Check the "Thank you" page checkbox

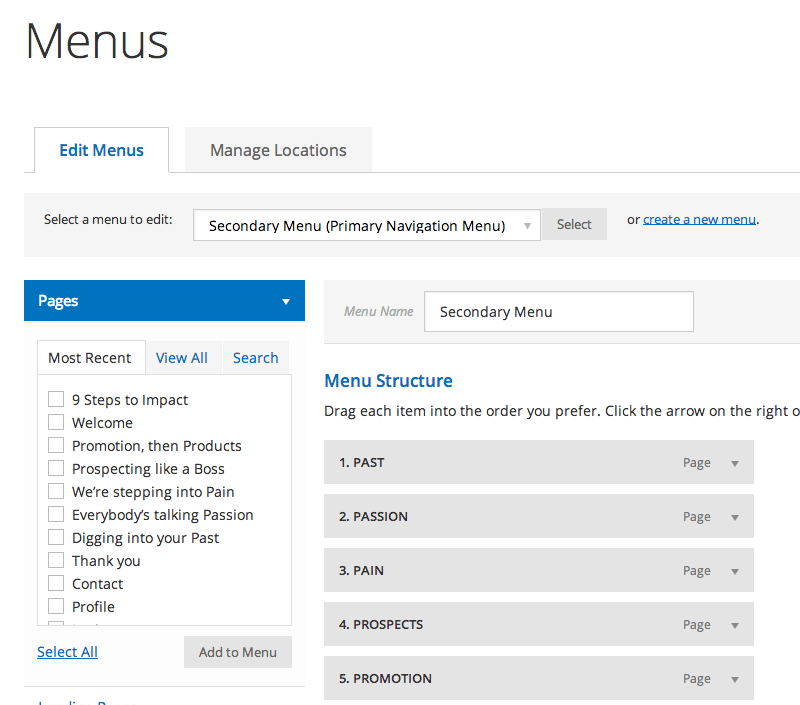pyautogui.click(x=56, y=560)
